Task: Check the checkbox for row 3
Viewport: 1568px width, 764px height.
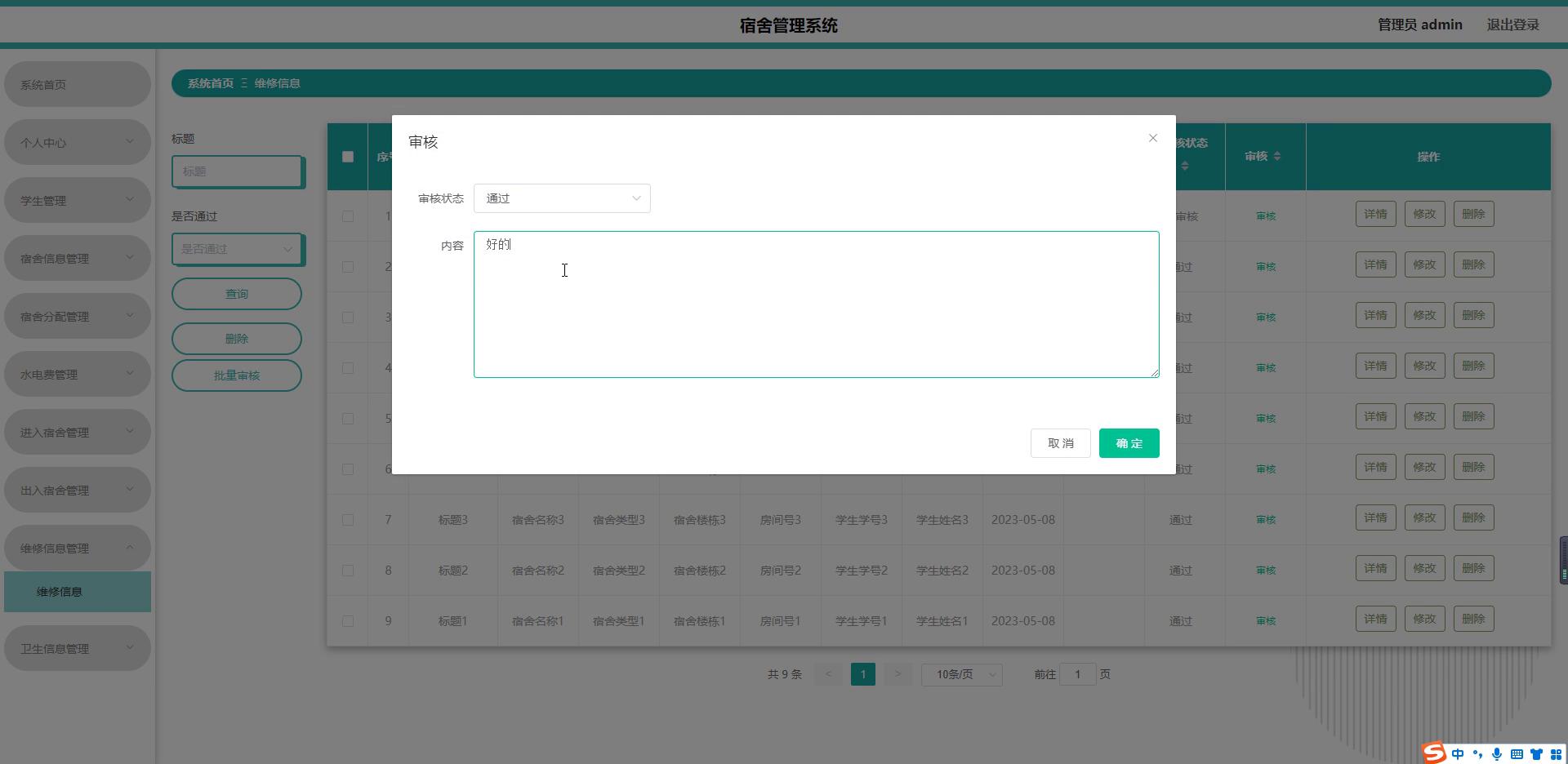Action: point(348,318)
